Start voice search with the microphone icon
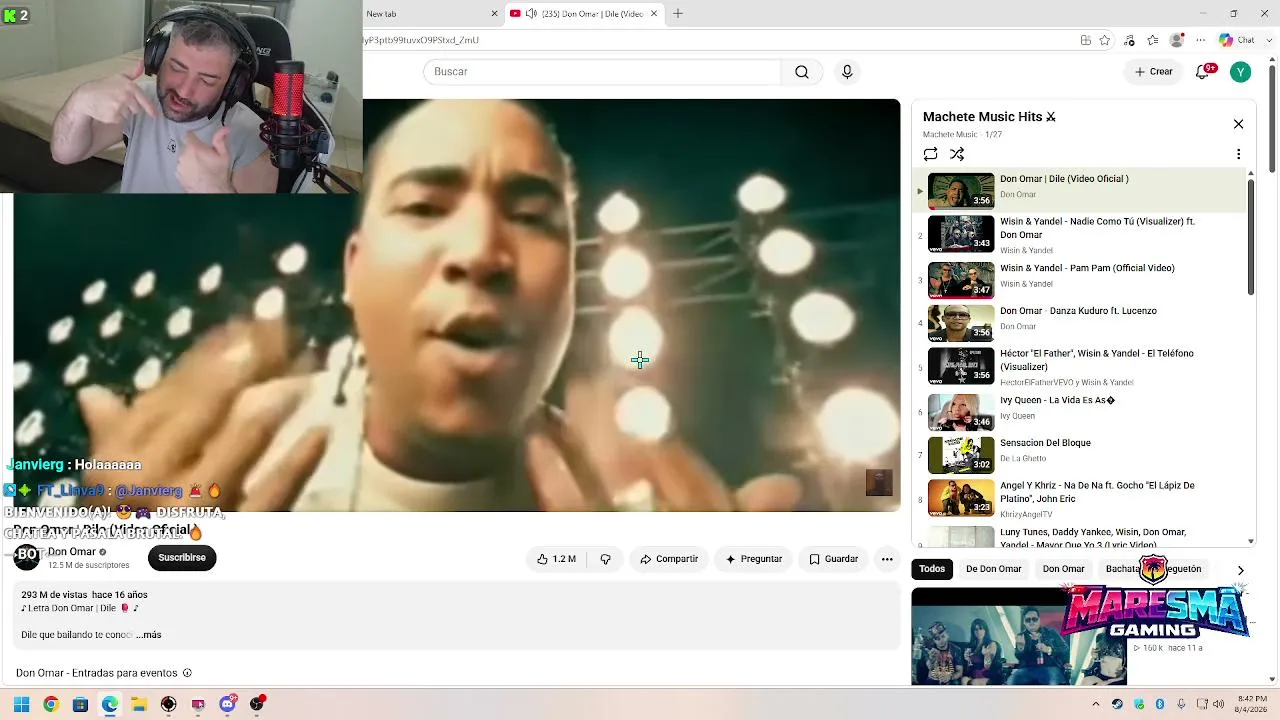This screenshot has height=720, width=1280. pos(847,72)
